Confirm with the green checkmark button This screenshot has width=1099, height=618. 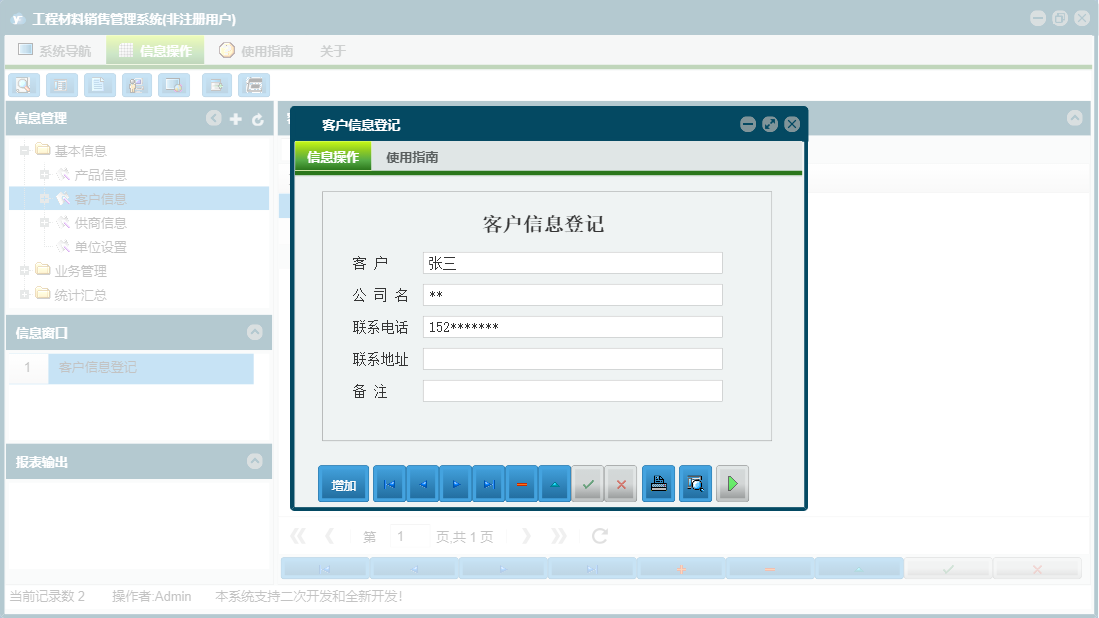tap(588, 483)
